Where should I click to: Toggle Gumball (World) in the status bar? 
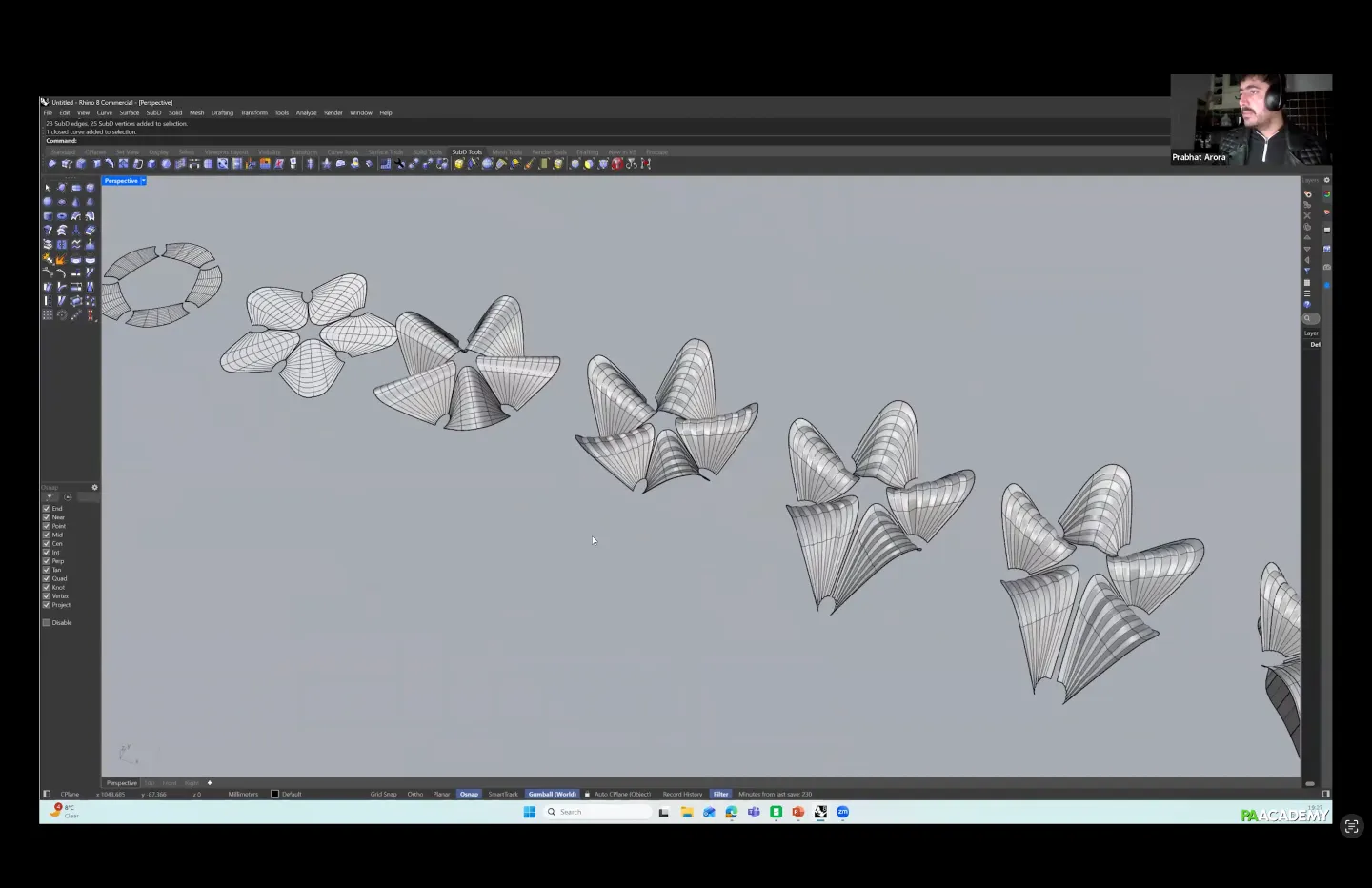[x=552, y=794]
